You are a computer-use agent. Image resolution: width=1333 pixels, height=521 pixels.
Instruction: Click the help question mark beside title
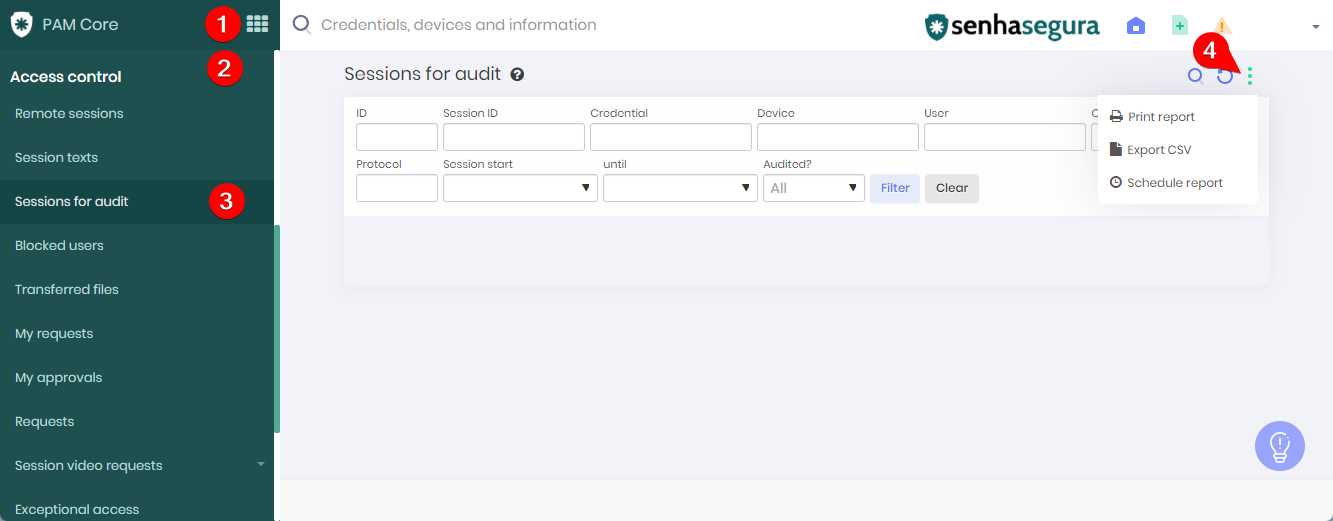517,74
